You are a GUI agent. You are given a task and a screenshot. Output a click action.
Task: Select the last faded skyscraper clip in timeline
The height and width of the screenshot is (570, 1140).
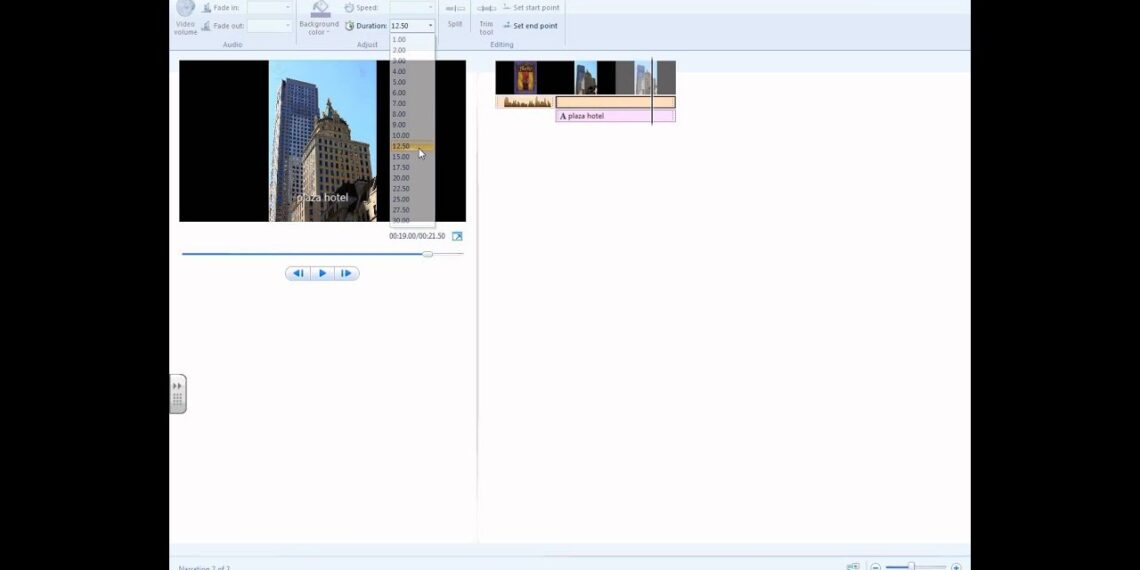[646, 78]
